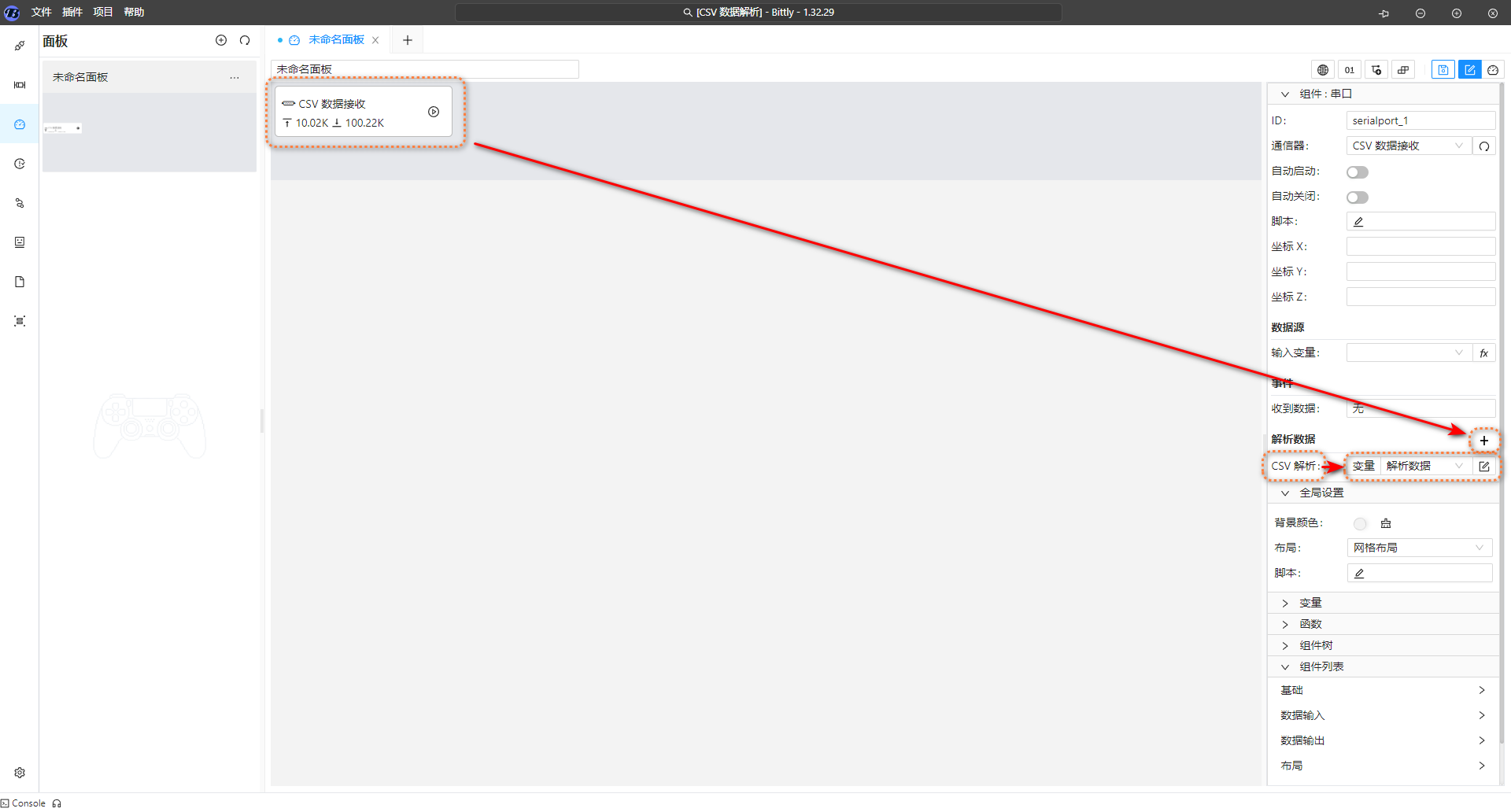Expand the 变量 section
The width and height of the screenshot is (1511, 812).
click(x=1310, y=603)
